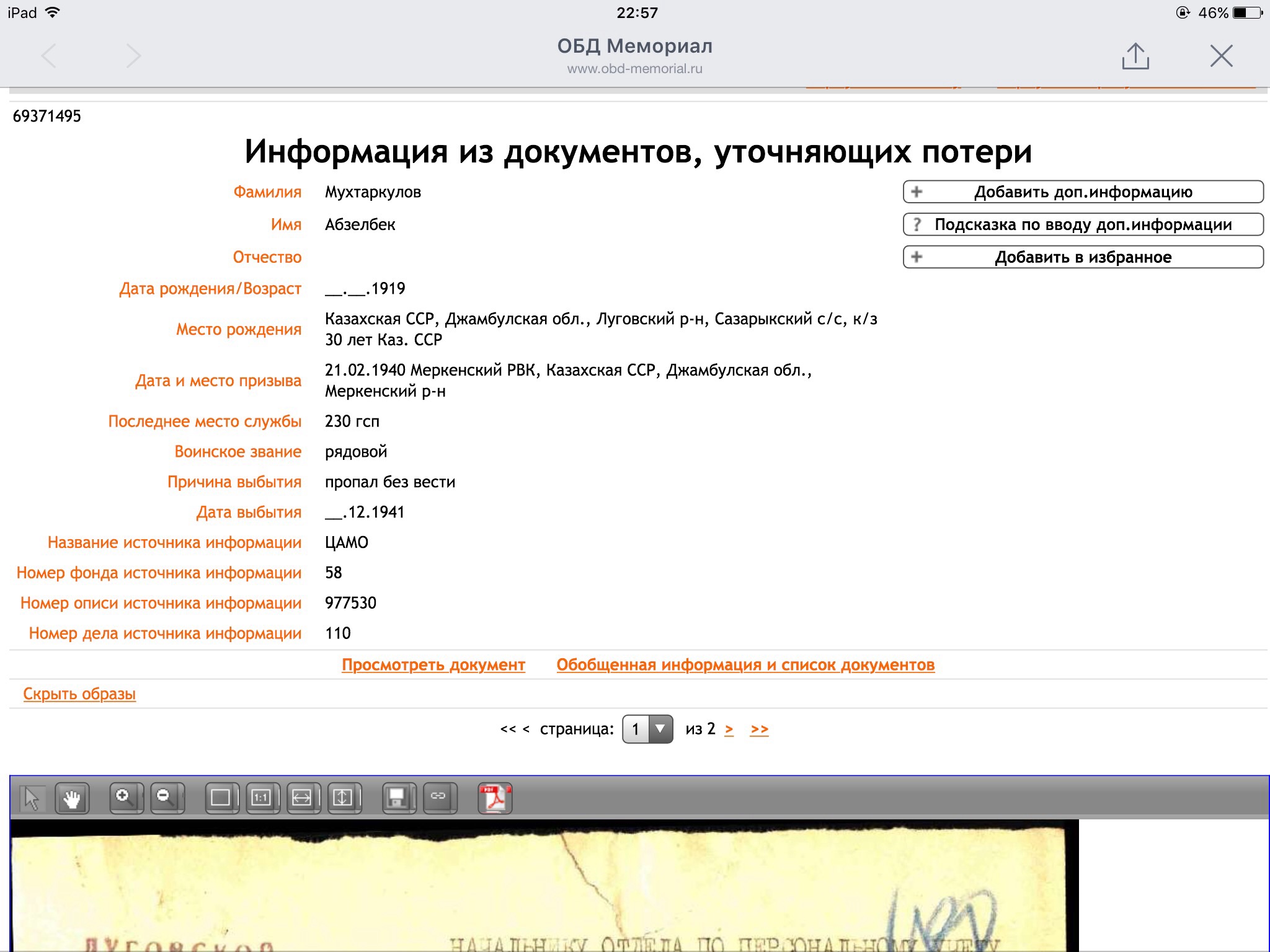Viewport: 1270px width, 952px height.
Task: Select name value Абзелбек
Action: point(360,224)
